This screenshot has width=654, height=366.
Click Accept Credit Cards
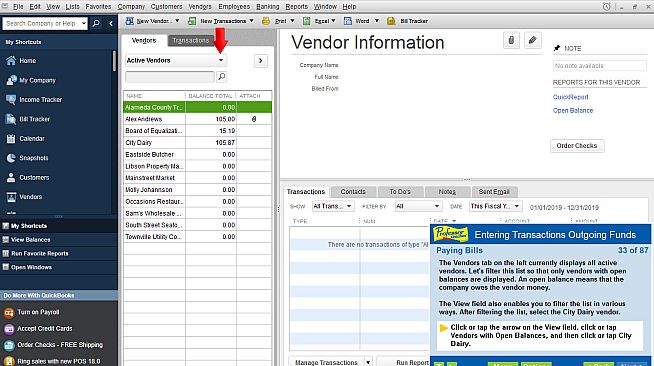point(38,328)
